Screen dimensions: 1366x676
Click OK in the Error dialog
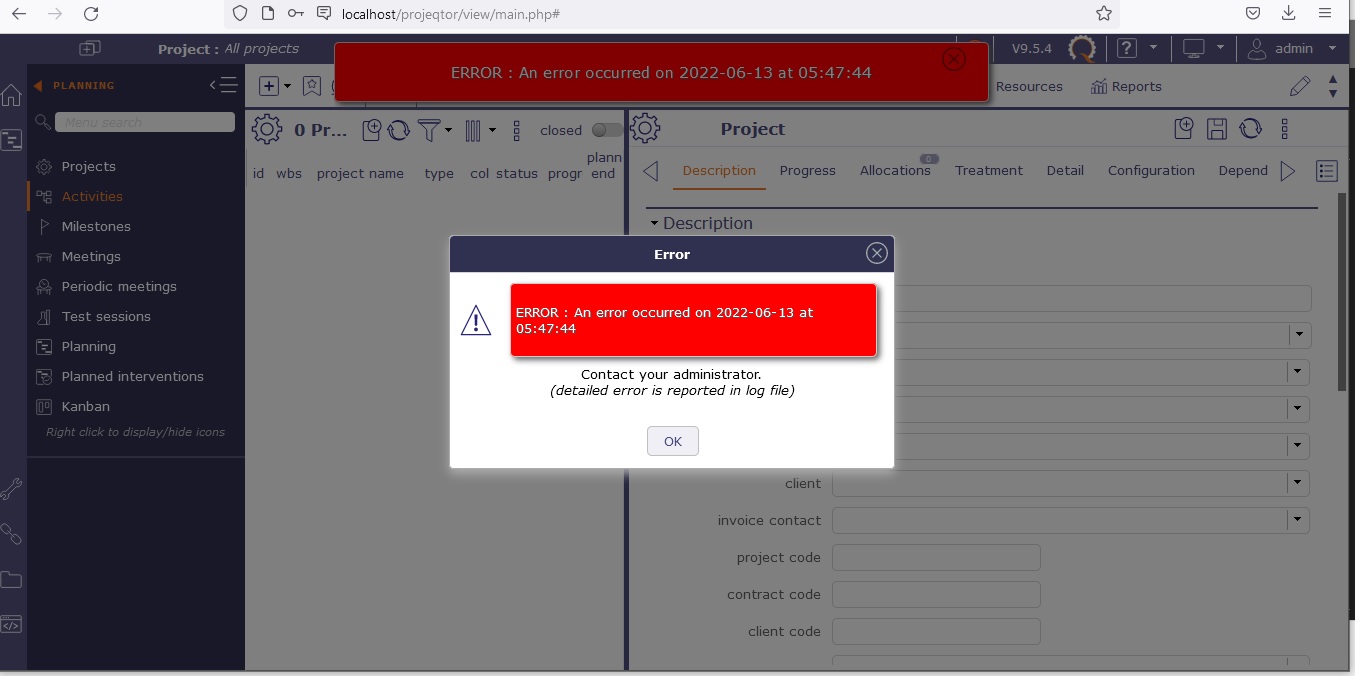point(672,441)
